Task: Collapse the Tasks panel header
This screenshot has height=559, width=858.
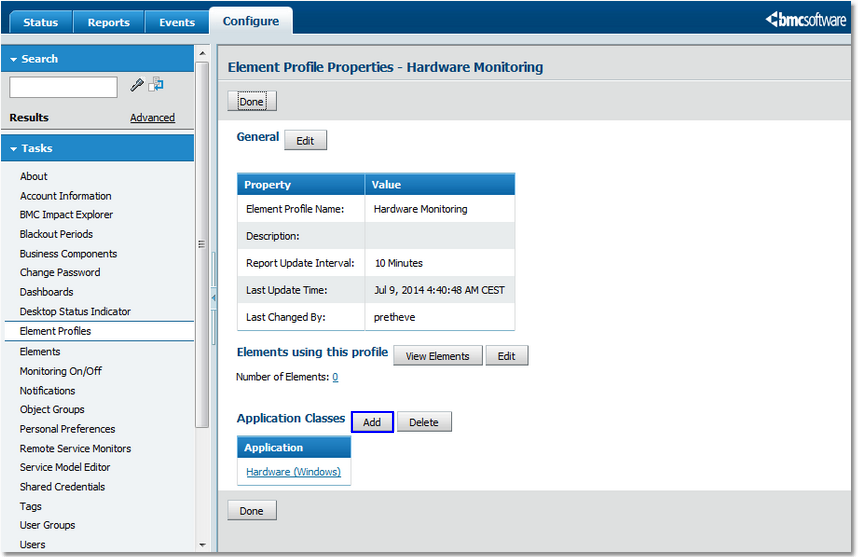Action: point(97,148)
